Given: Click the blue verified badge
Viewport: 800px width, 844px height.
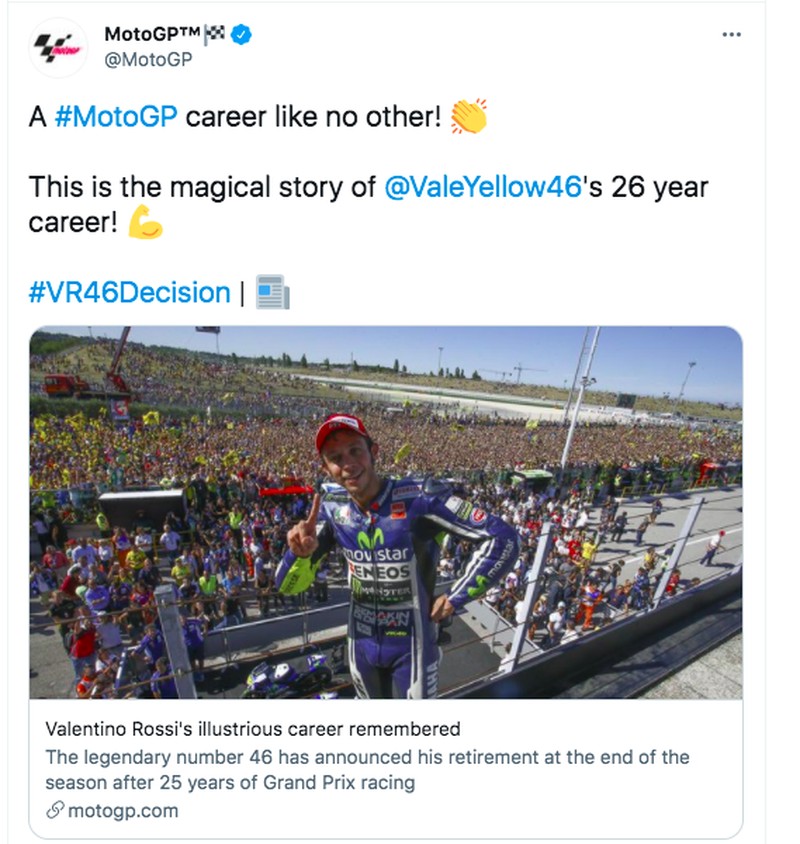Looking at the screenshot, I should pos(242,35).
